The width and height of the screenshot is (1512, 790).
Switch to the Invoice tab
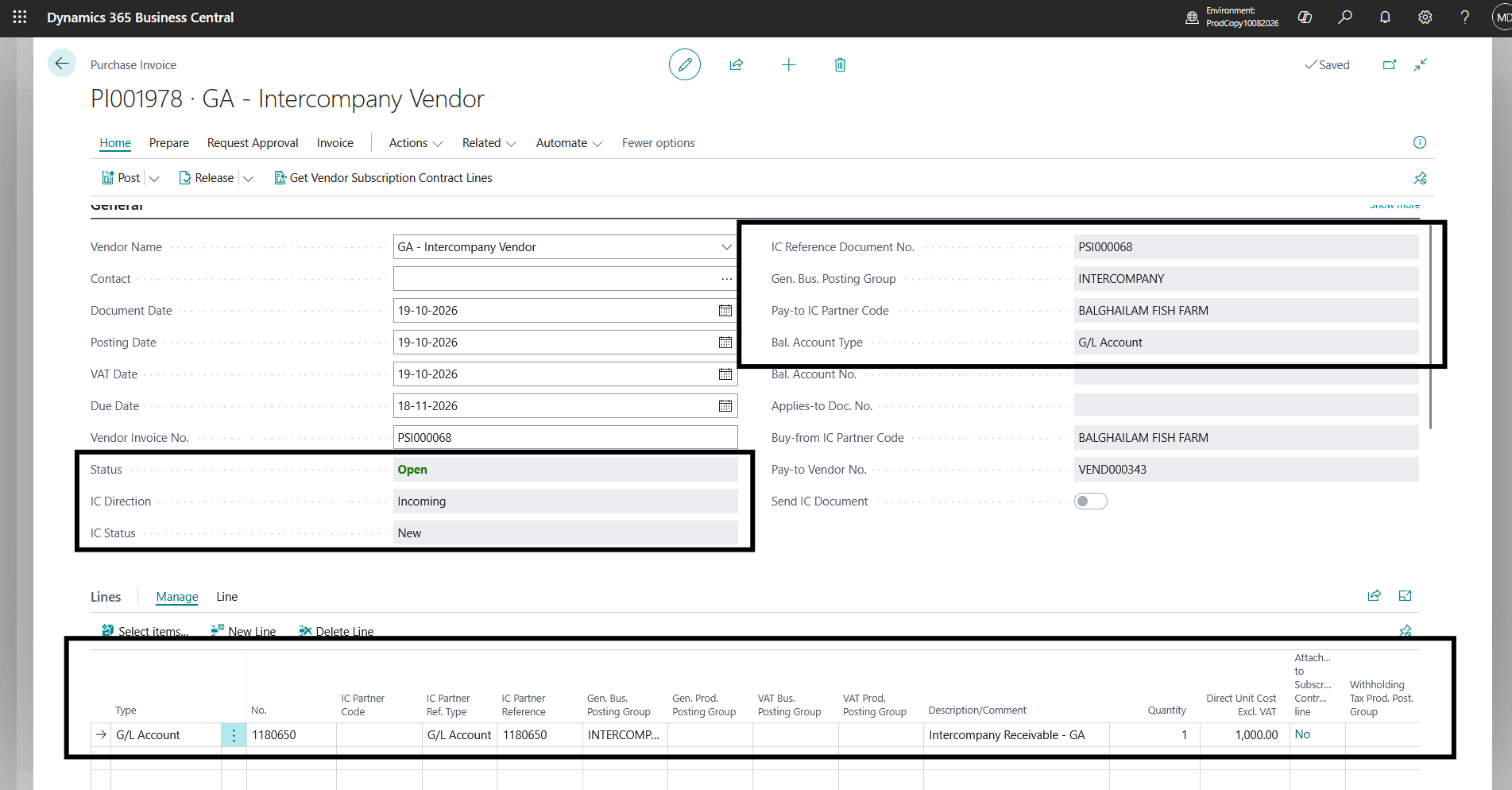pos(335,143)
